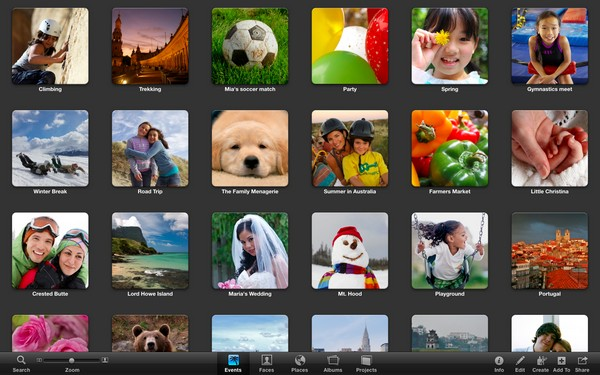
Task: Open the Road Trip event thumbnail
Action: pyautogui.click(x=150, y=148)
